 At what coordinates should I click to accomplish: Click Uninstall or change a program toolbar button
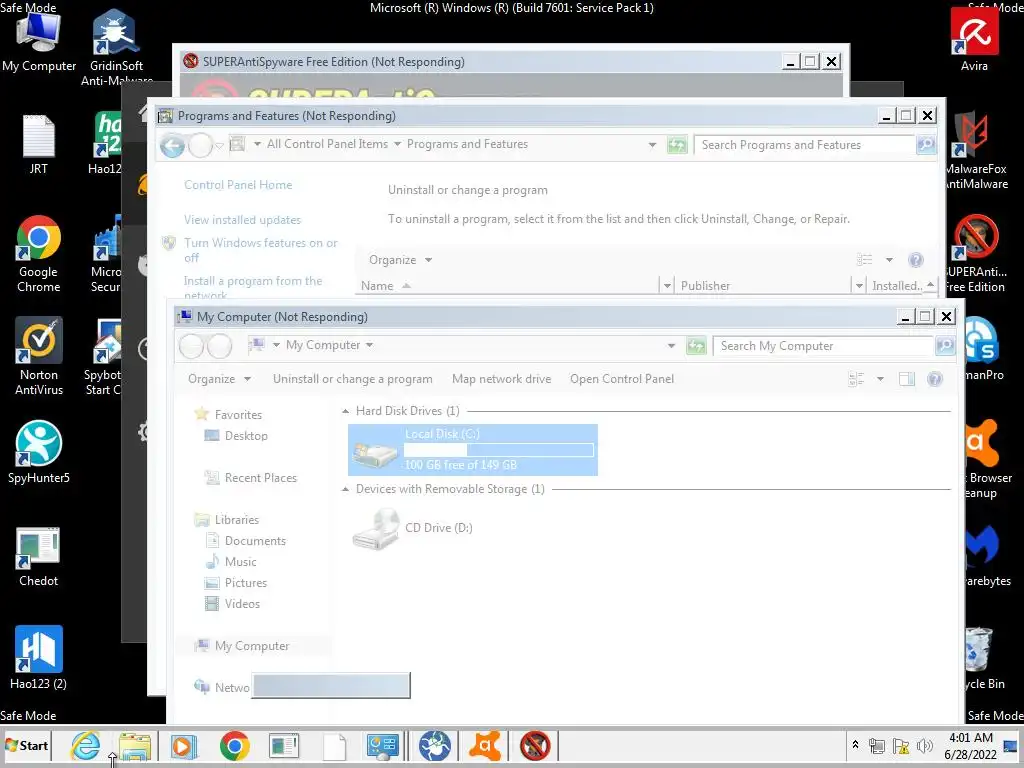(x=352, y=379)
